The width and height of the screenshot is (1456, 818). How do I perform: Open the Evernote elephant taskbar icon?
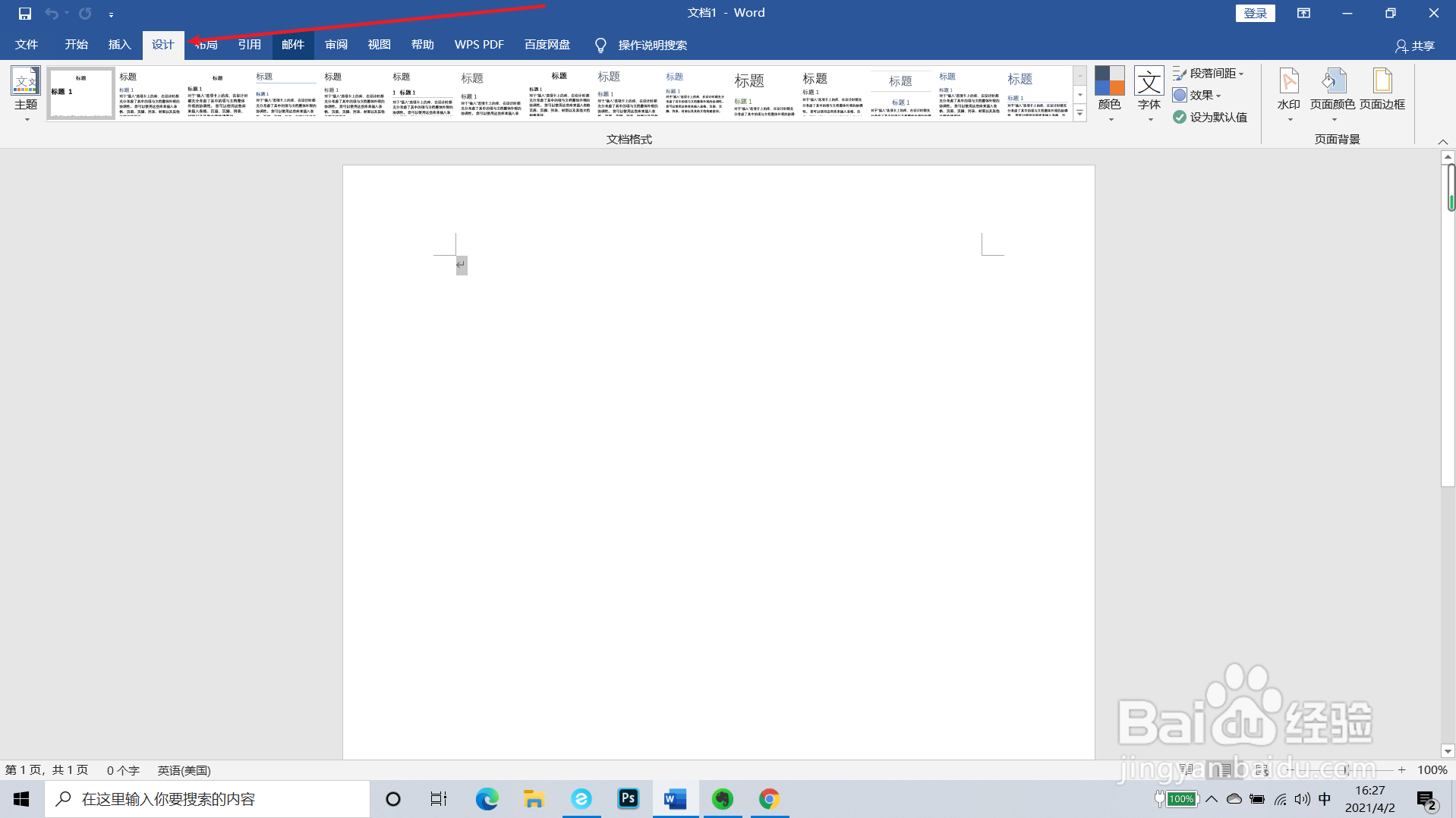723,799
